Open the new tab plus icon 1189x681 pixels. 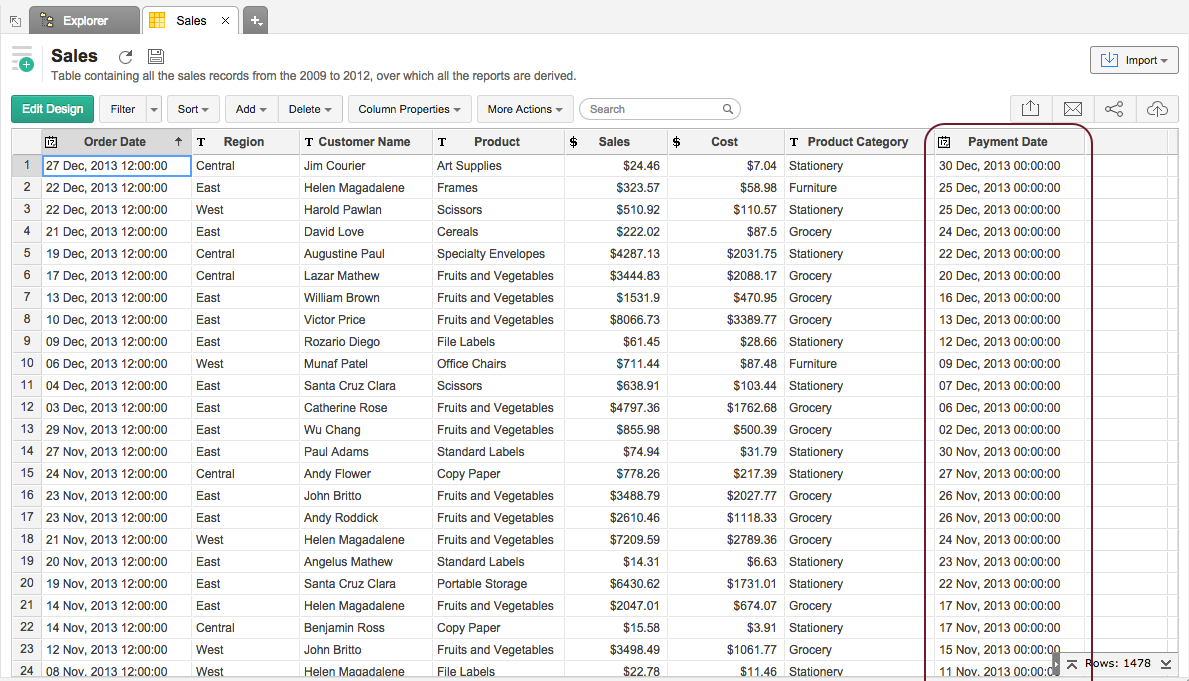[255, 20]
